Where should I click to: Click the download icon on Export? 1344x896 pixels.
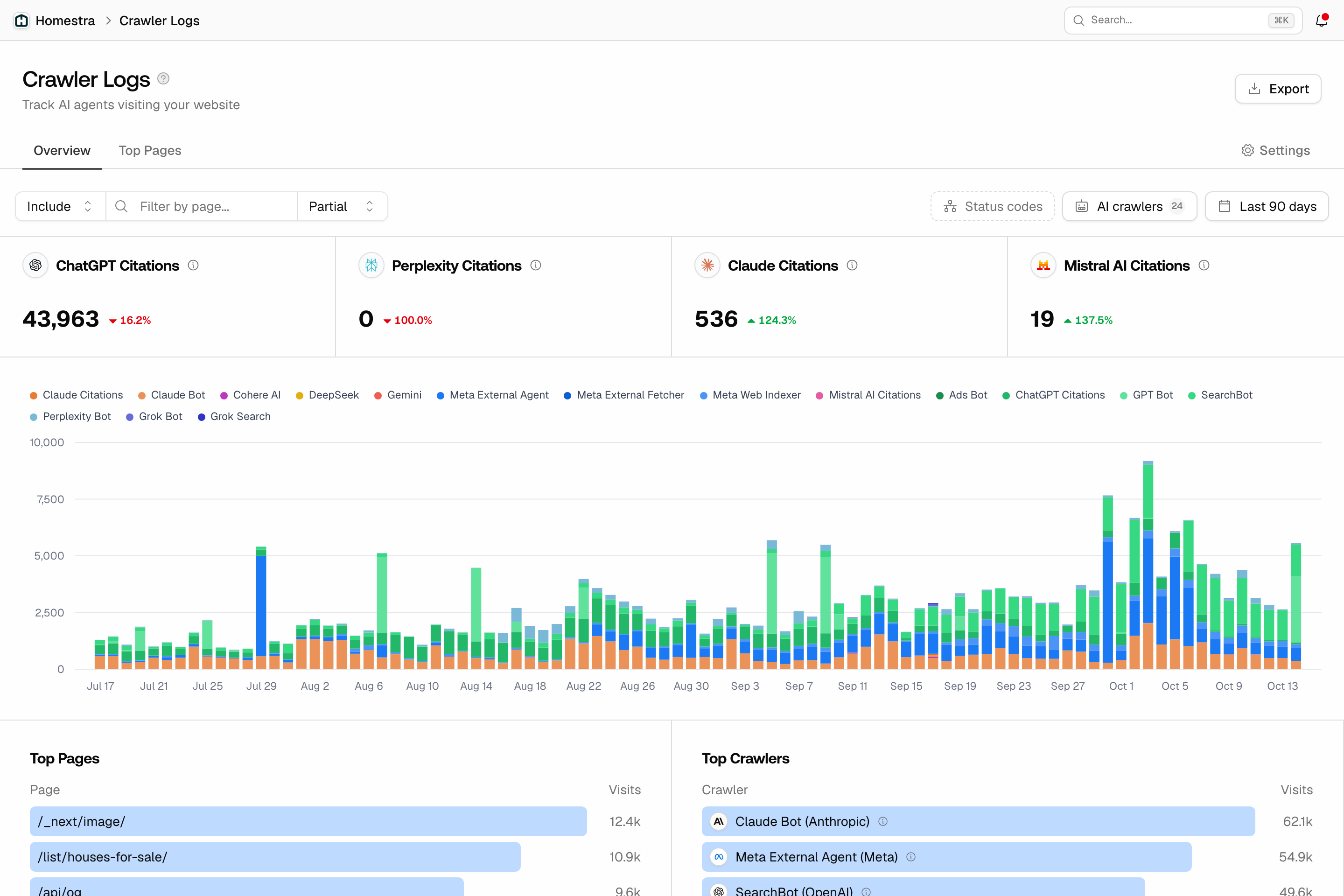[1254, 89]
